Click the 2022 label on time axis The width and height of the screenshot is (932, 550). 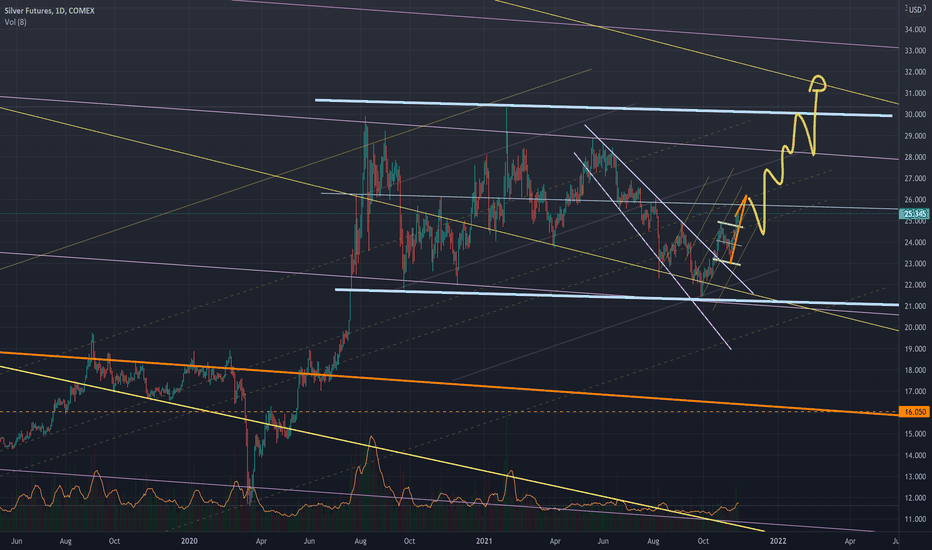click(x=777, y=541)
